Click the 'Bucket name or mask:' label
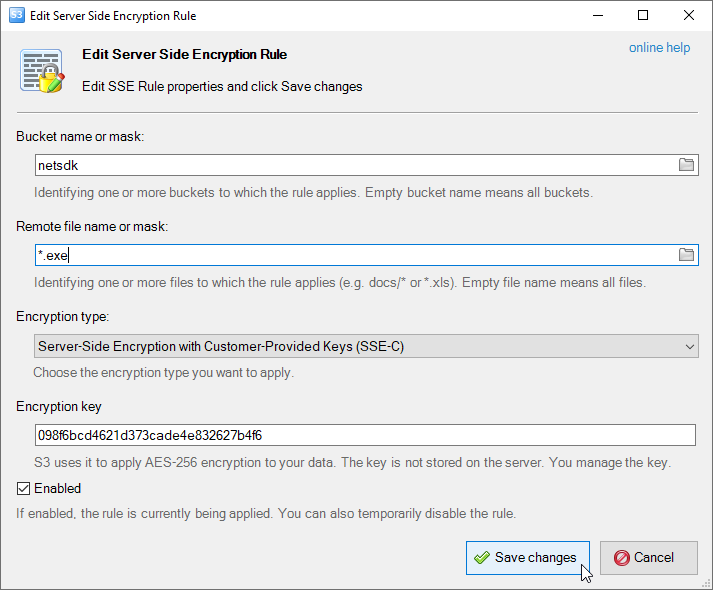 (x=80, y=136)
